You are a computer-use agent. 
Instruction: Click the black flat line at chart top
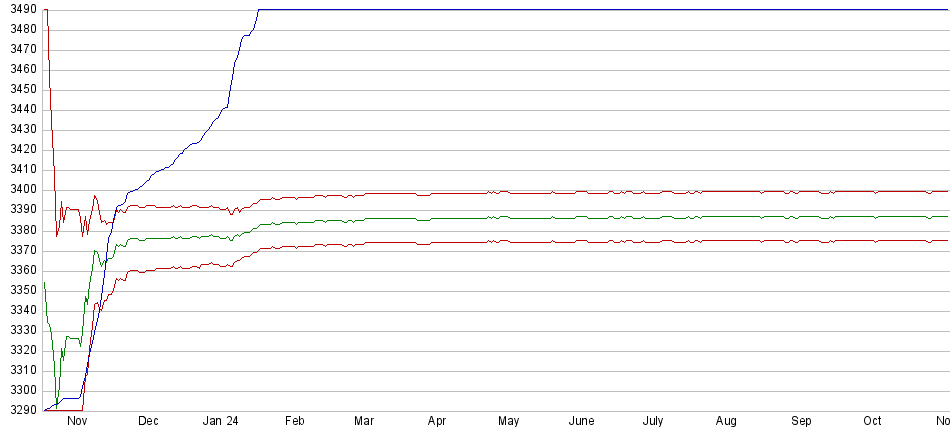600,9
